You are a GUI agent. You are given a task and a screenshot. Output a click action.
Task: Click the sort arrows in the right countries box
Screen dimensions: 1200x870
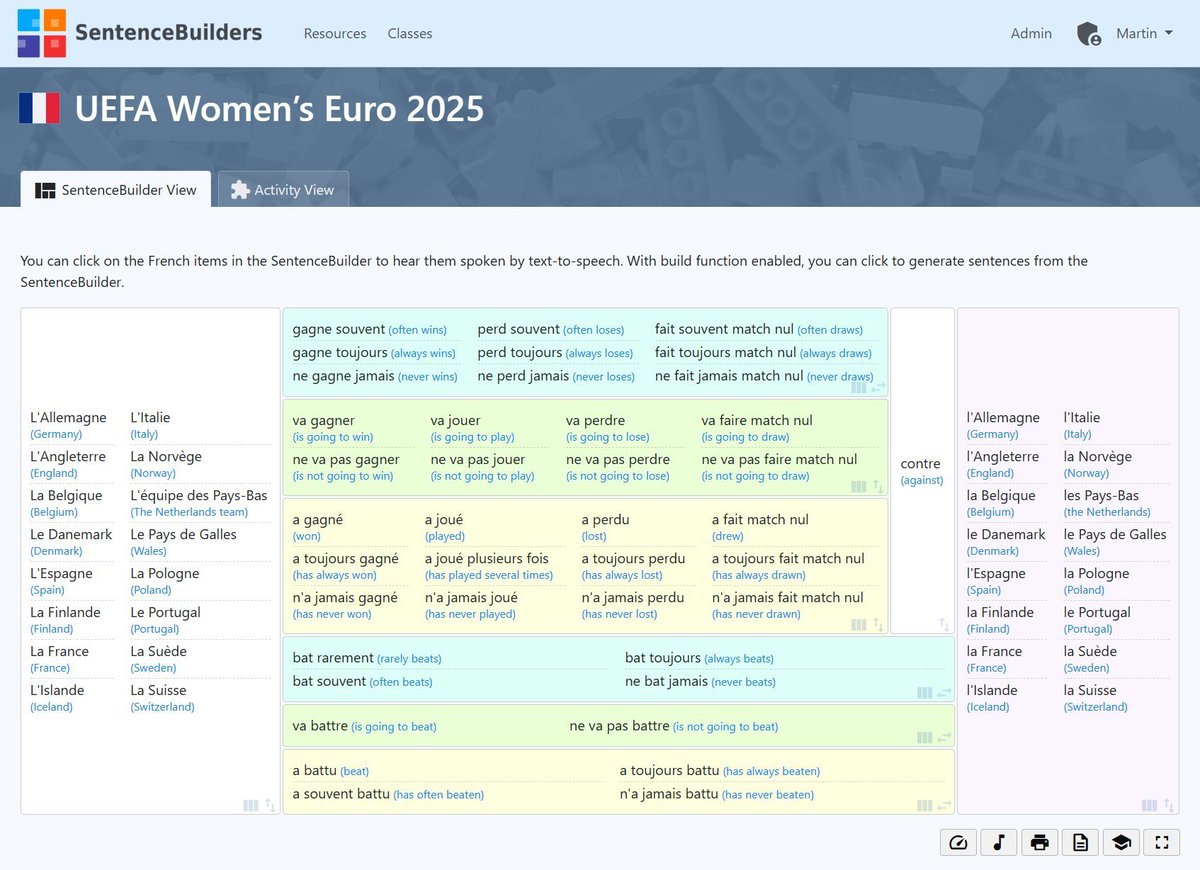point(1169,805)
